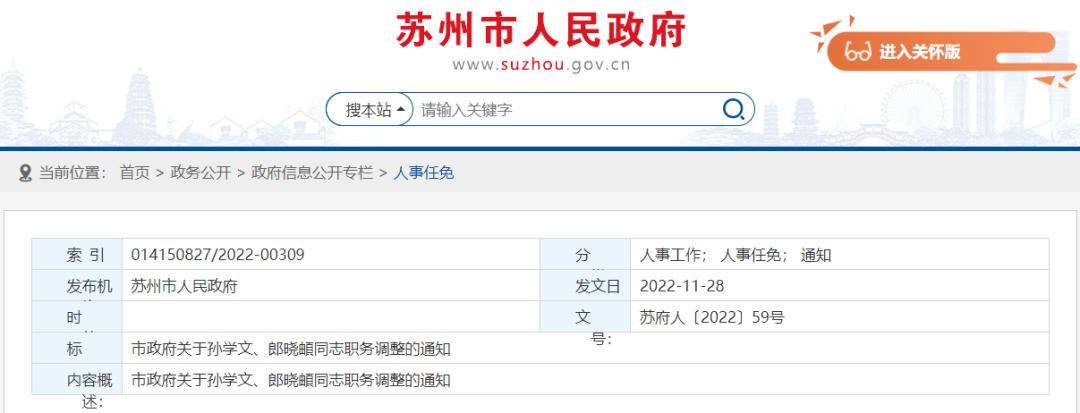Click the 苏州市人民政府 header logo
This screenshot has height=413, width=1080.
(x=541, y=31)
